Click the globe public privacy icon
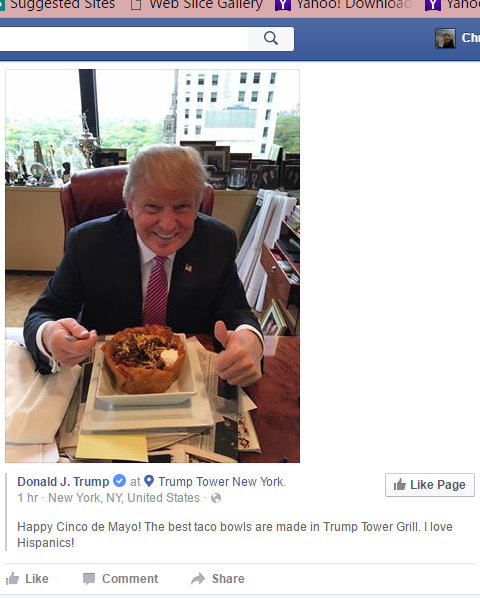The image size is (480, 598). point(216,498)
